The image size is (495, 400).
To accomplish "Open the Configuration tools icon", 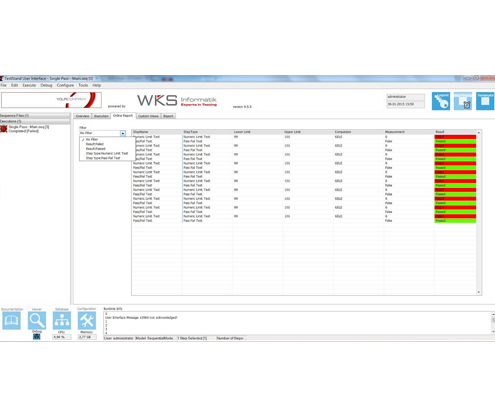I will tap(87, 321).
